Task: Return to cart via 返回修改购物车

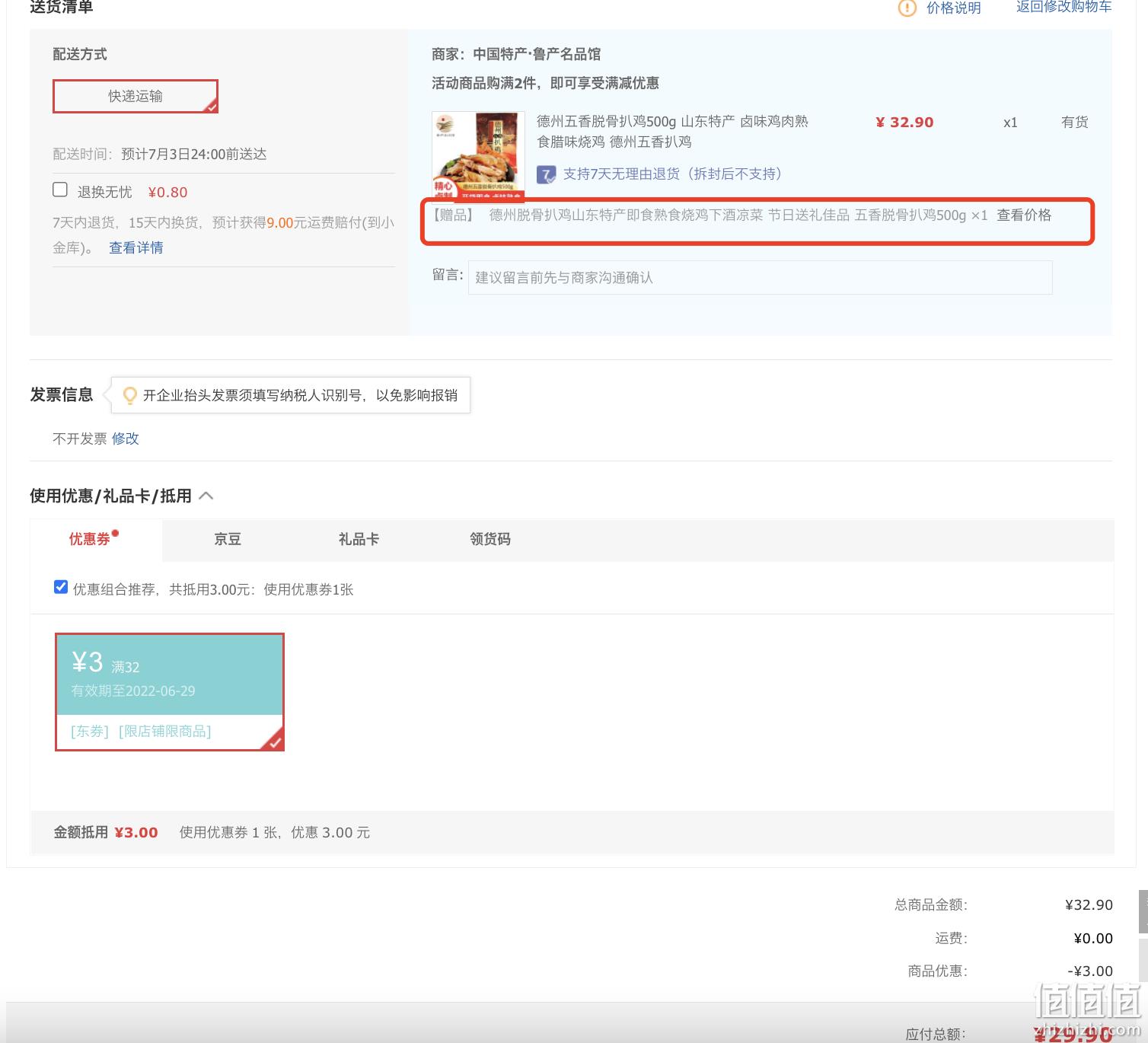Action: click(x=1063, y=7)
